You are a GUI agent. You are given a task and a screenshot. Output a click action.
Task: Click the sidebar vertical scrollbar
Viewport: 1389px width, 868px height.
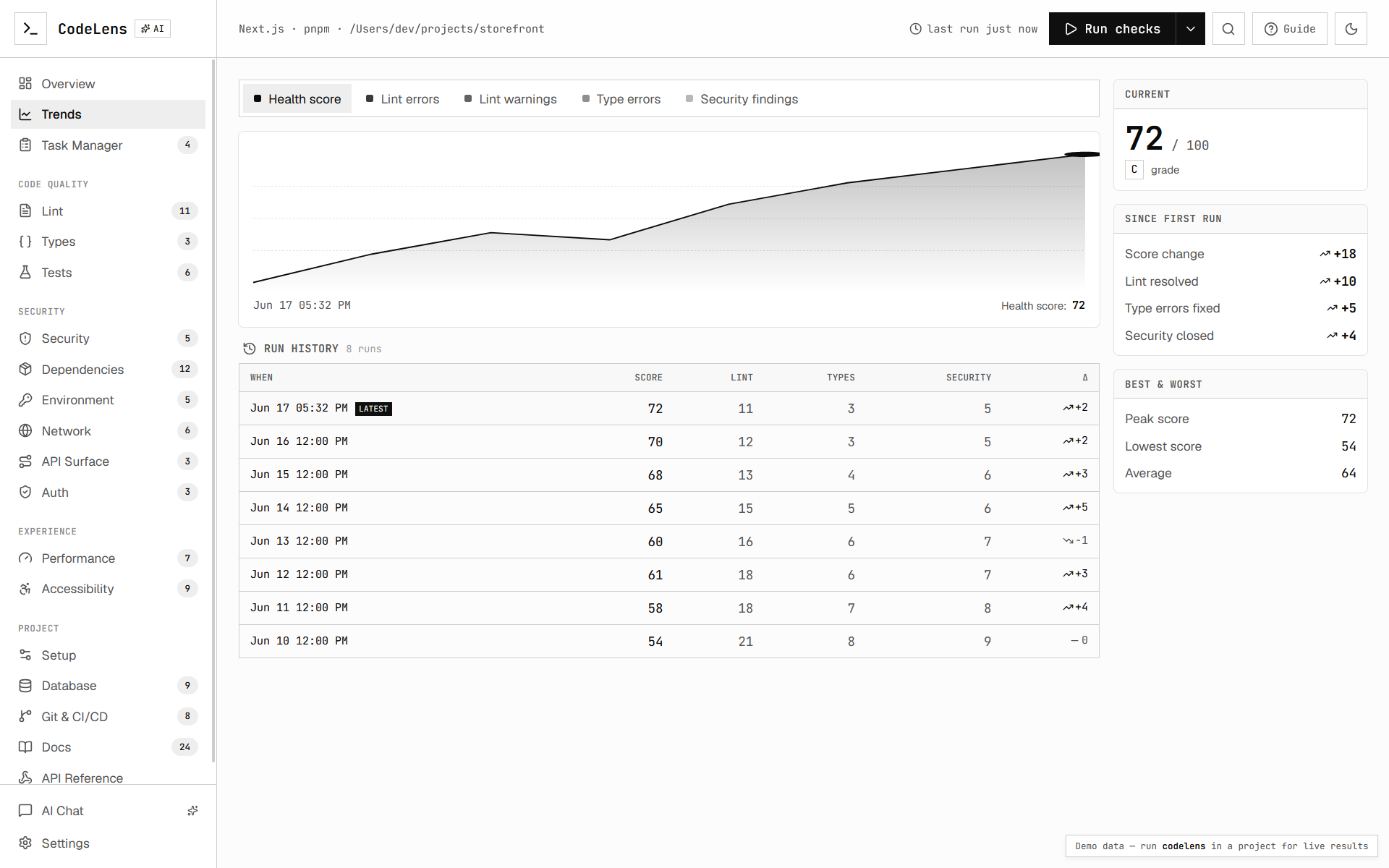click(x=213, y=410)
